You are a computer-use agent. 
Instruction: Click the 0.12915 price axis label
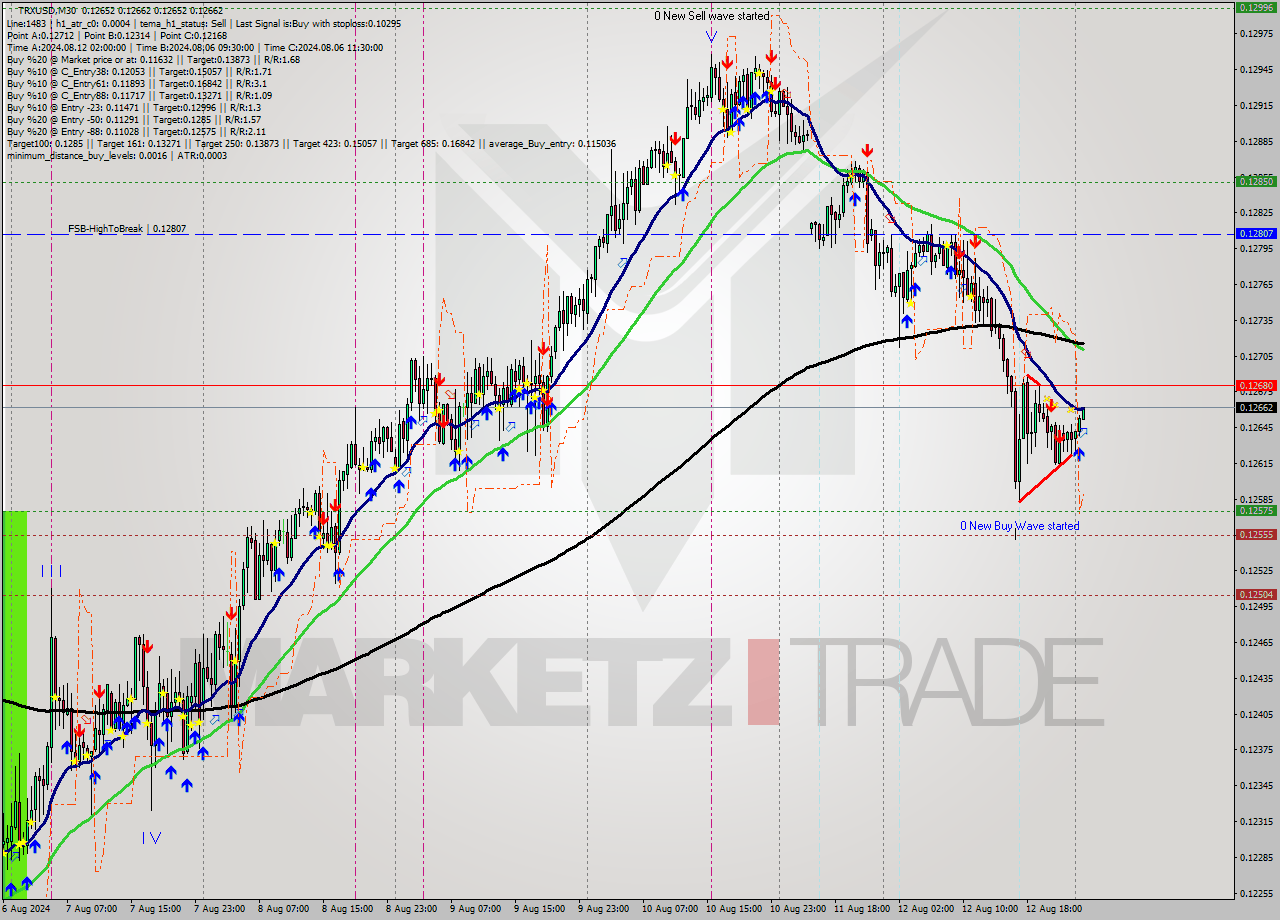tap(1256, 105)
